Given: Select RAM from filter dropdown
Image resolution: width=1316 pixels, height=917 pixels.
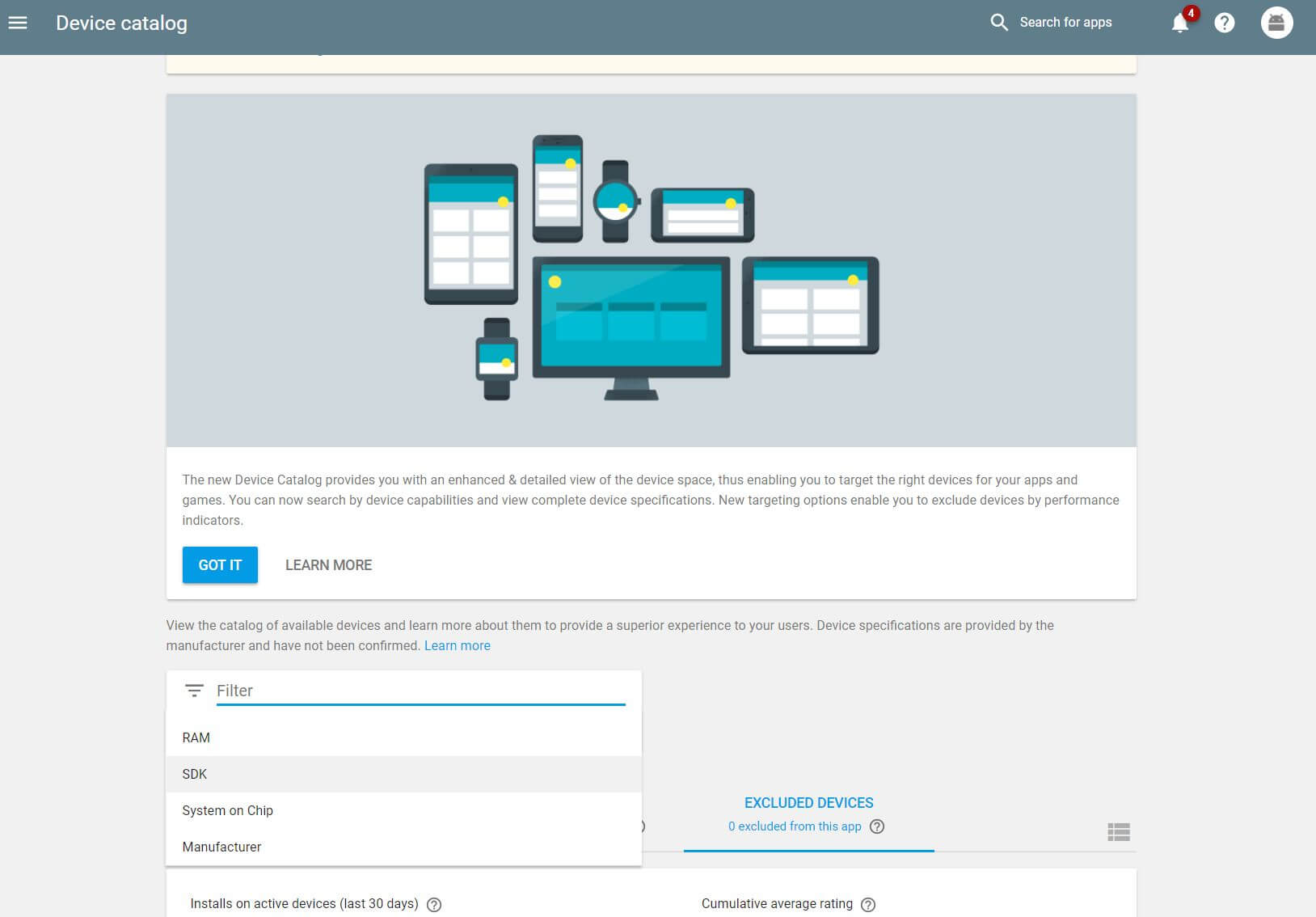Looking at the screenshot, I should (196, 737).
